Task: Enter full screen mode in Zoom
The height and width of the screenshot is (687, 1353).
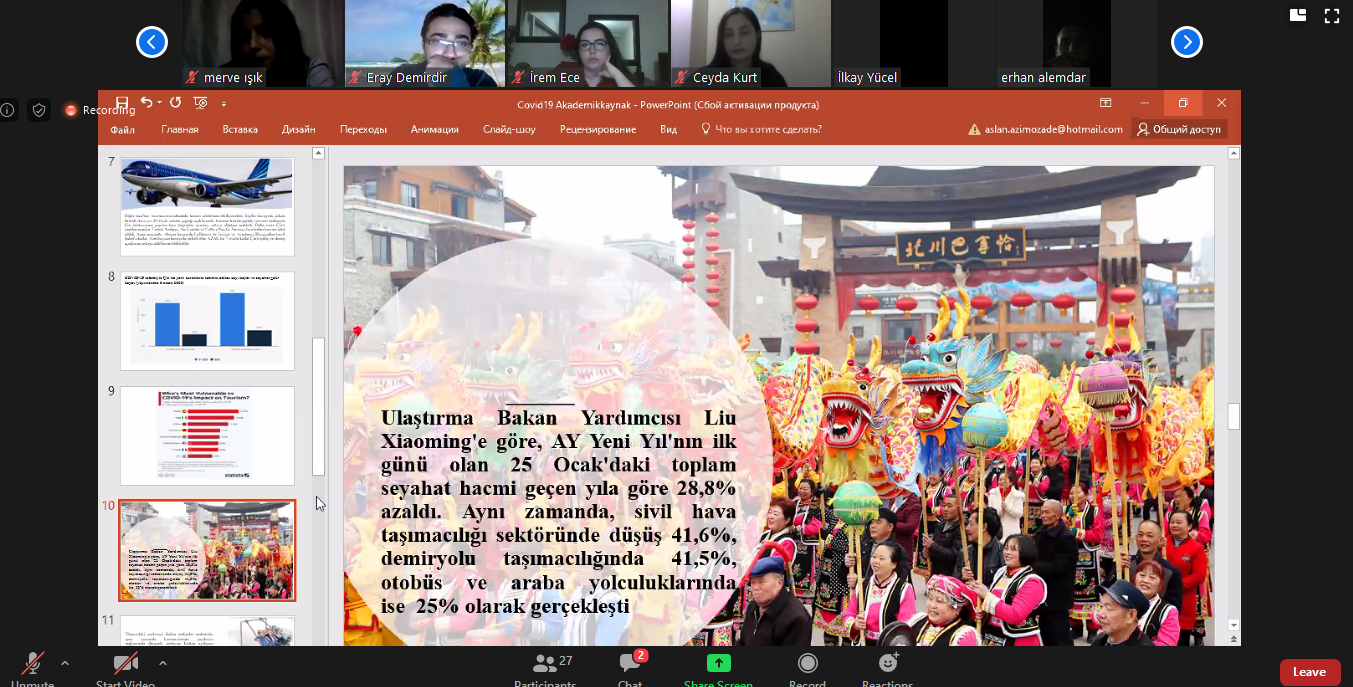Action: coord(1331,15)
